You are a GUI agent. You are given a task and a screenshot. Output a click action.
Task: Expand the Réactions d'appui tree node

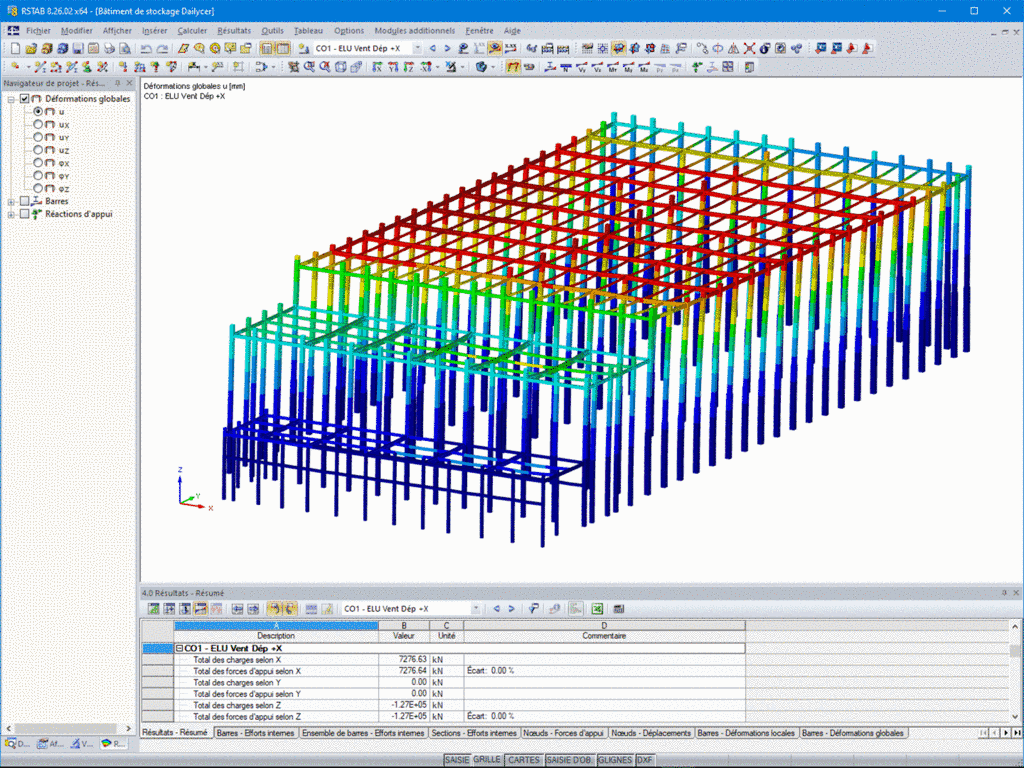point(11,214)
